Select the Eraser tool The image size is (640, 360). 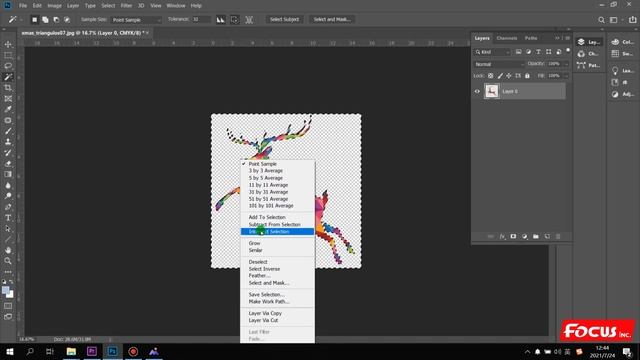click(x=8, y=164)
